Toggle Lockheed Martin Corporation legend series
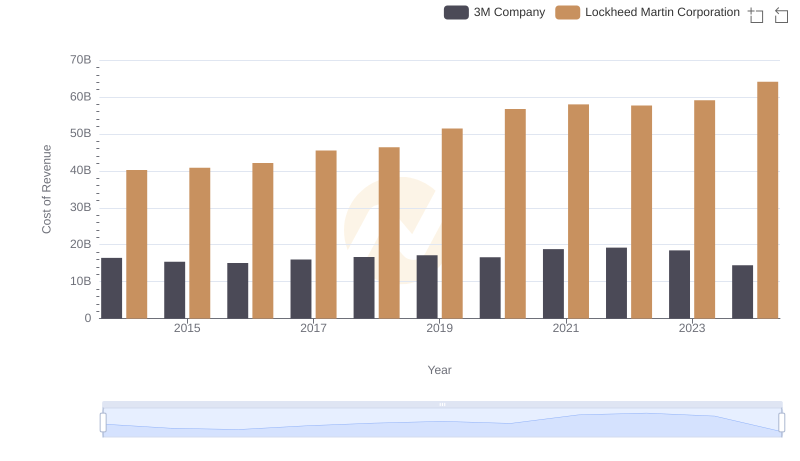 click(647, 12)
